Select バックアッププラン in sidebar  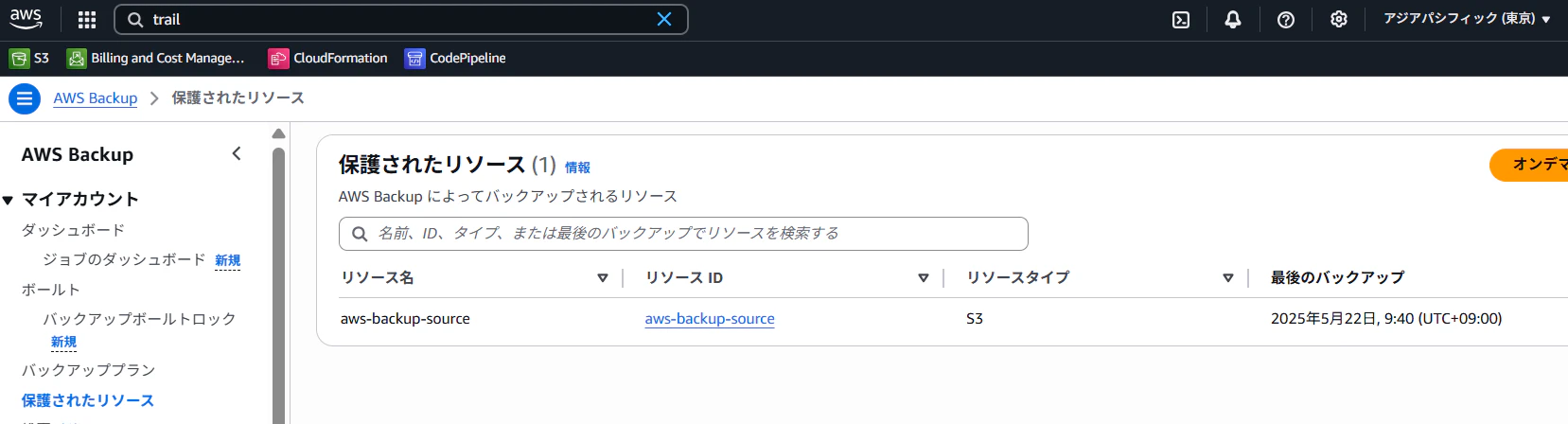click(88, 370)
